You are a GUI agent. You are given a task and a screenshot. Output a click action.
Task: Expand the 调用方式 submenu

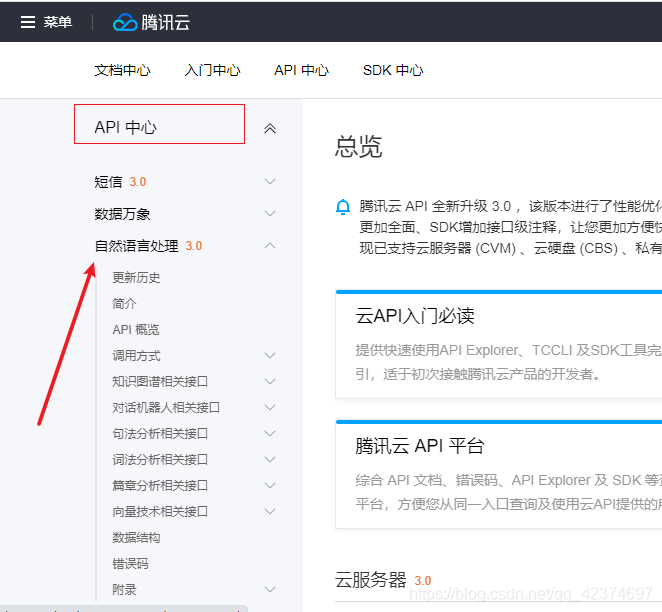pos(270,355)
